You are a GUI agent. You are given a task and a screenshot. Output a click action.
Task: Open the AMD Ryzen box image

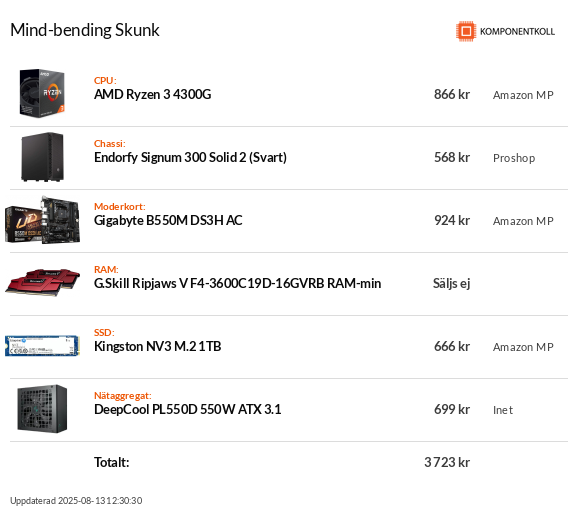[x=42, y=93]
